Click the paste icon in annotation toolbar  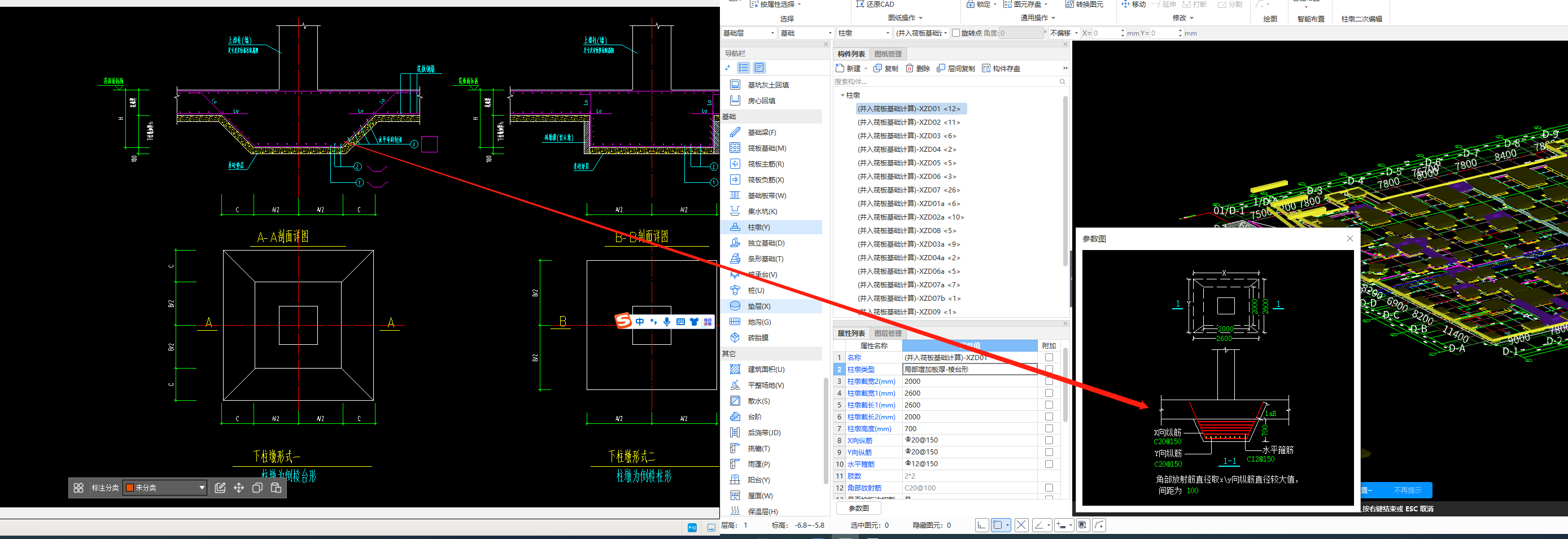(x=276, y=488)
